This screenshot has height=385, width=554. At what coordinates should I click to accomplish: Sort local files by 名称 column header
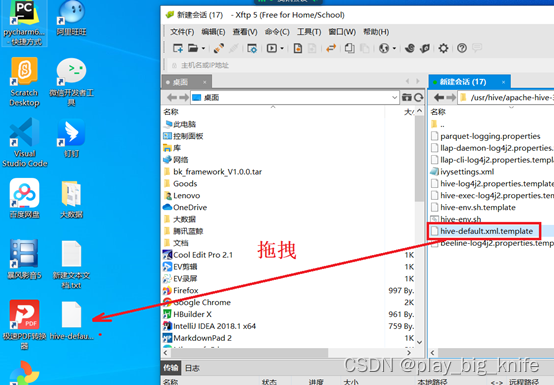[171, 112]
